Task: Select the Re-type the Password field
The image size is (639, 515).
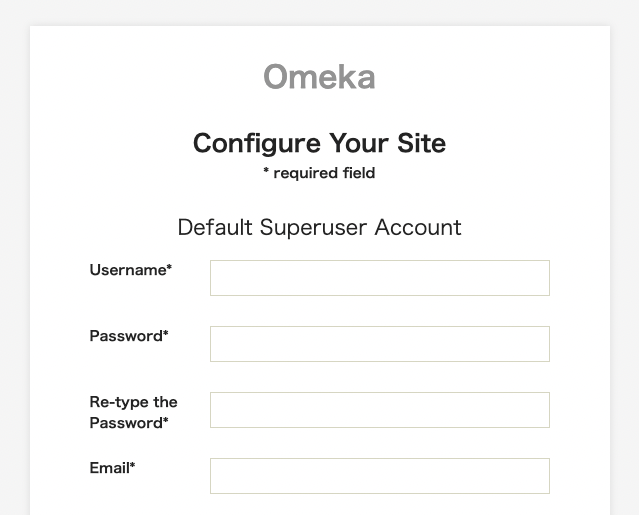Action: 379,410
